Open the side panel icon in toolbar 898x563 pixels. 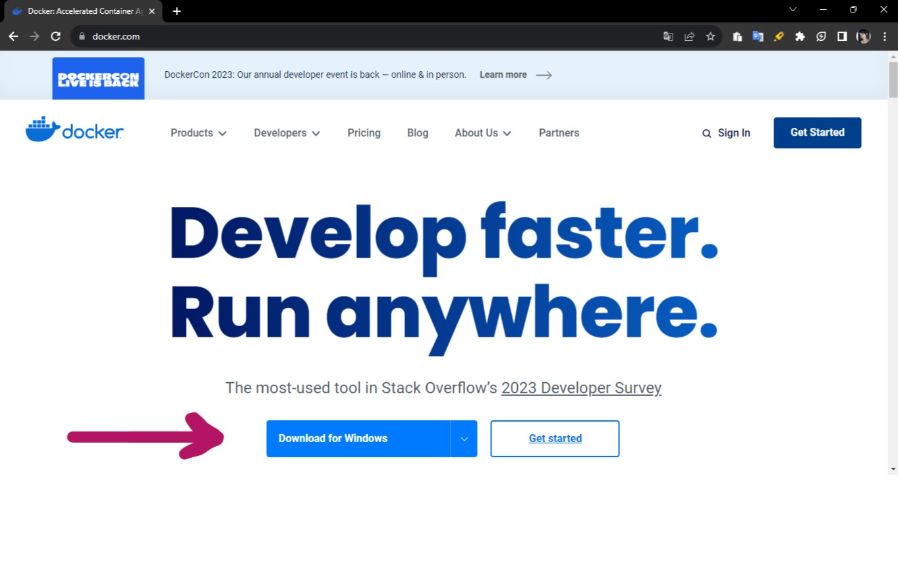click(x=842, y=36)
